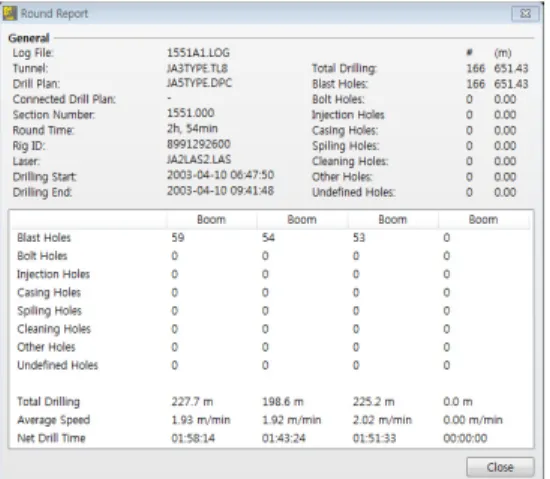This screenshot has width=550, height=479.
Task: Click the Total Drilling label in General
Action: (x=344, y=68)
